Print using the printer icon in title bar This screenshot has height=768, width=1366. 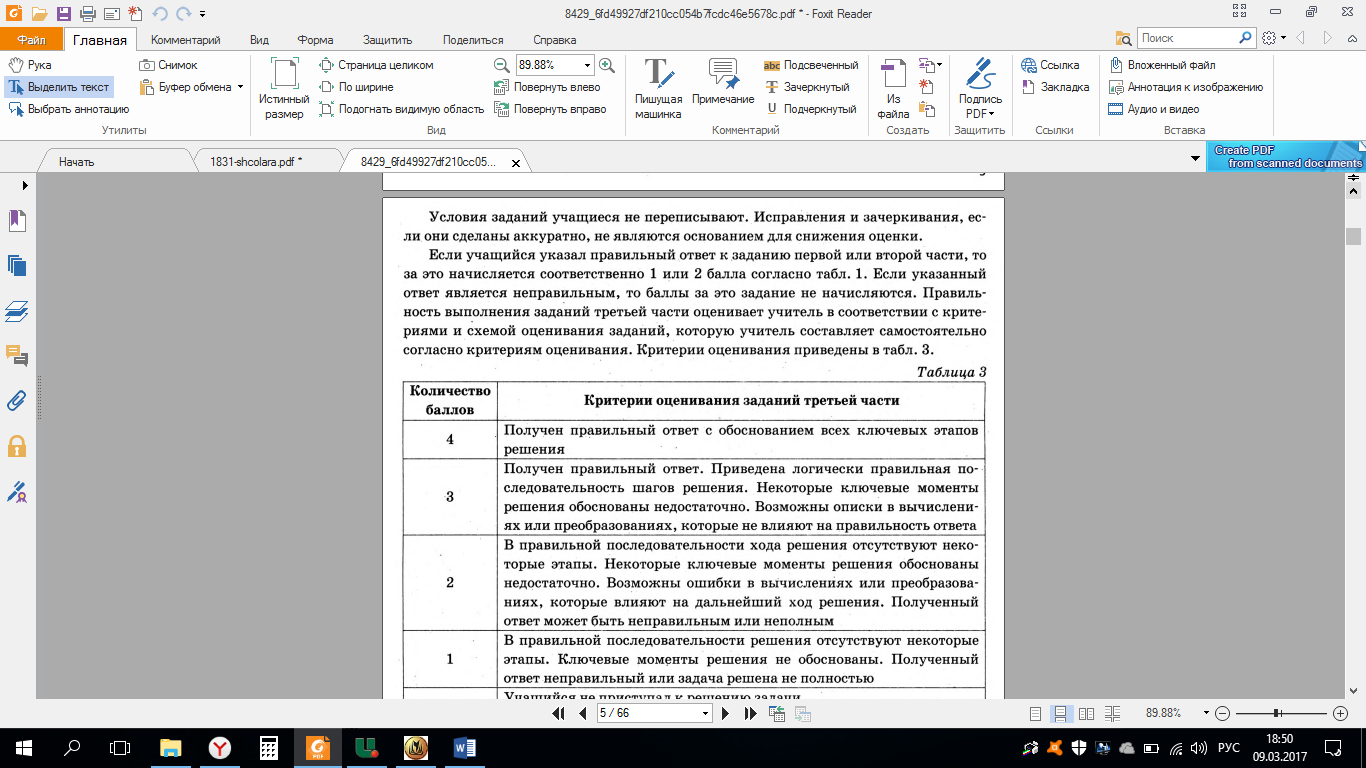coord(87,14)
